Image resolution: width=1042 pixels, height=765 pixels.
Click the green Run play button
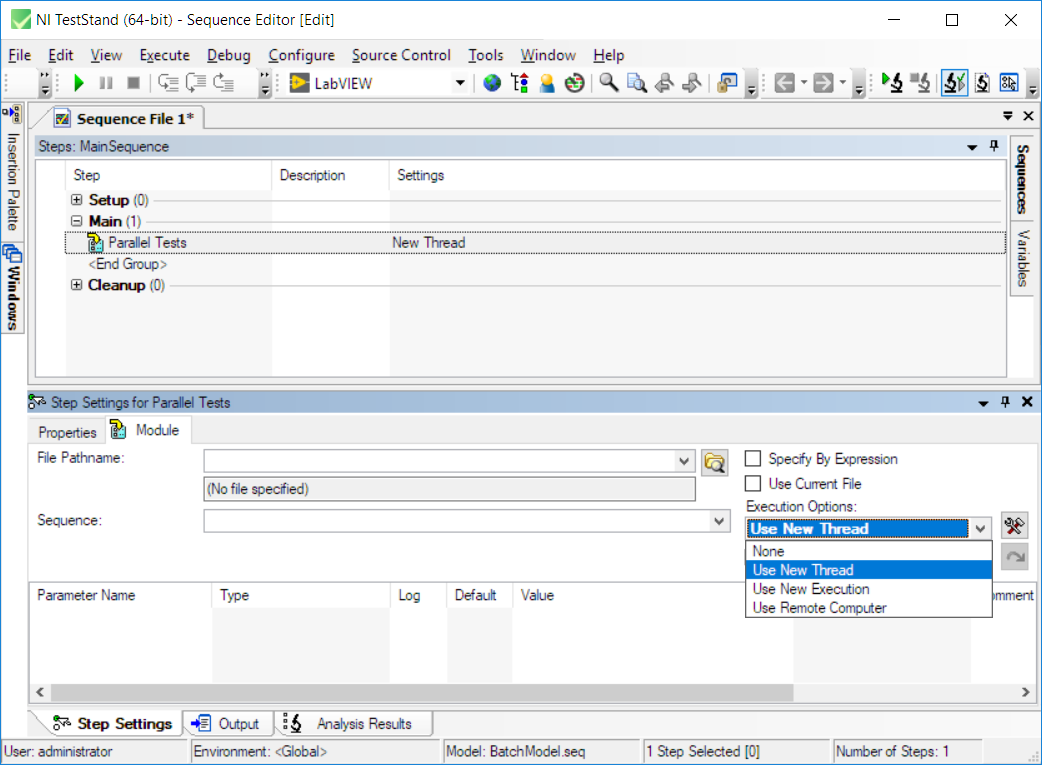point(79,84)
